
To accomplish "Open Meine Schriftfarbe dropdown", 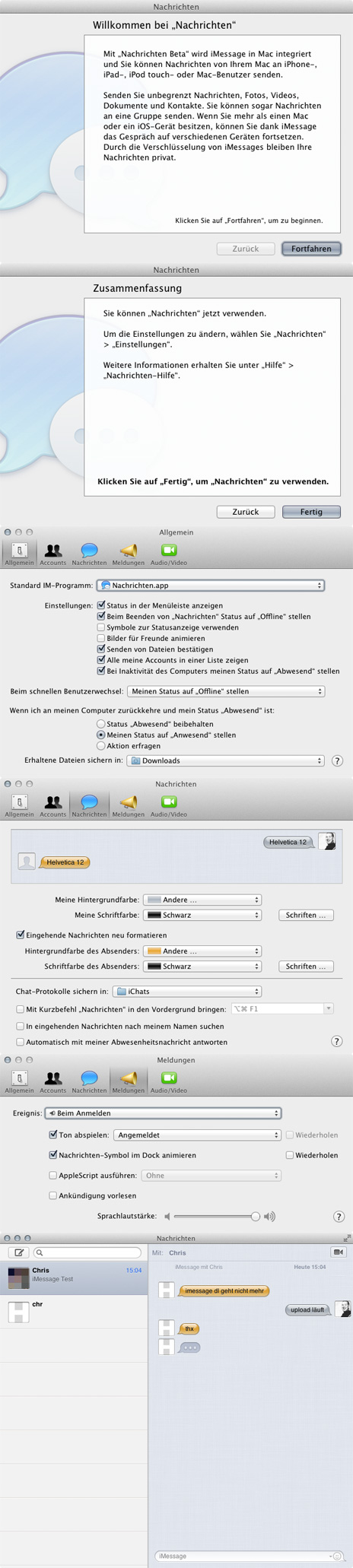I will tap(202, 915).
